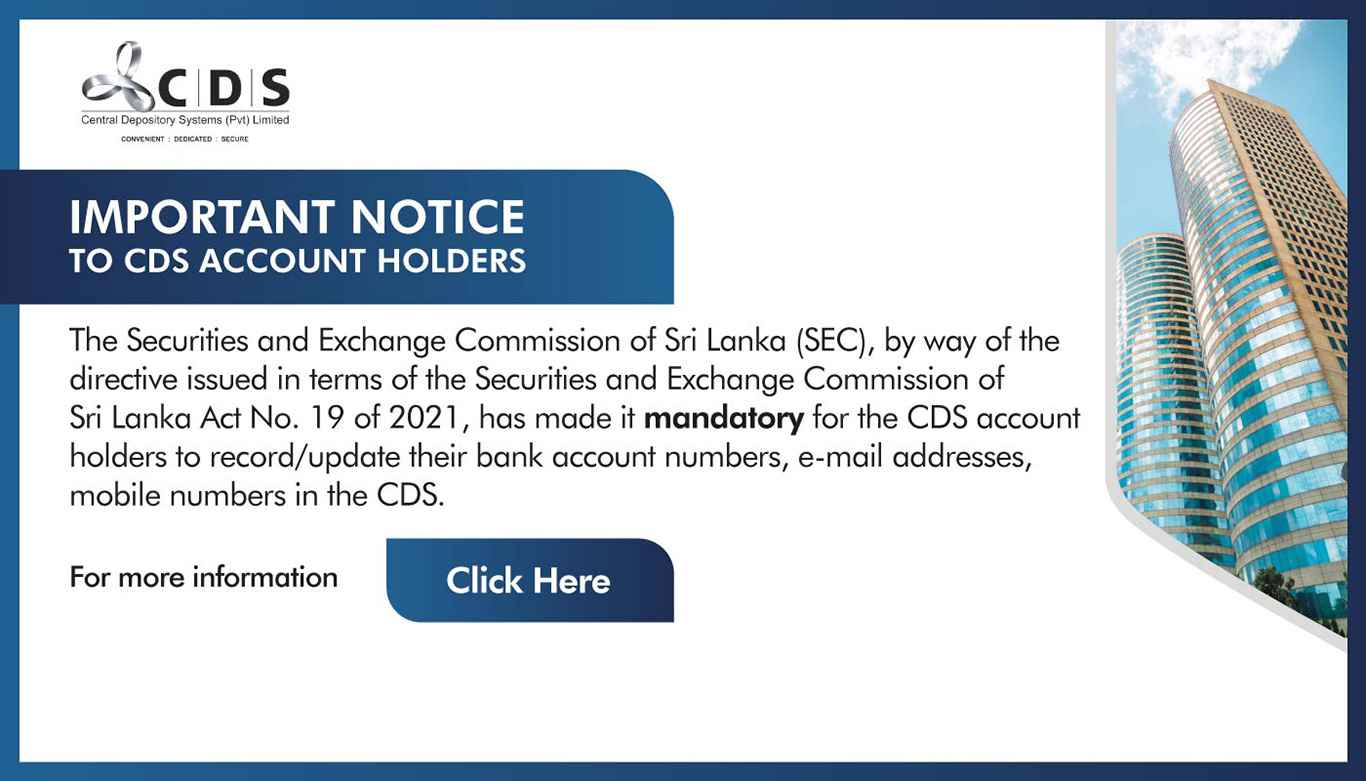Click the letter S in CDS wordmark
This screenshot has width=1366, height=781.
(275, 90)
